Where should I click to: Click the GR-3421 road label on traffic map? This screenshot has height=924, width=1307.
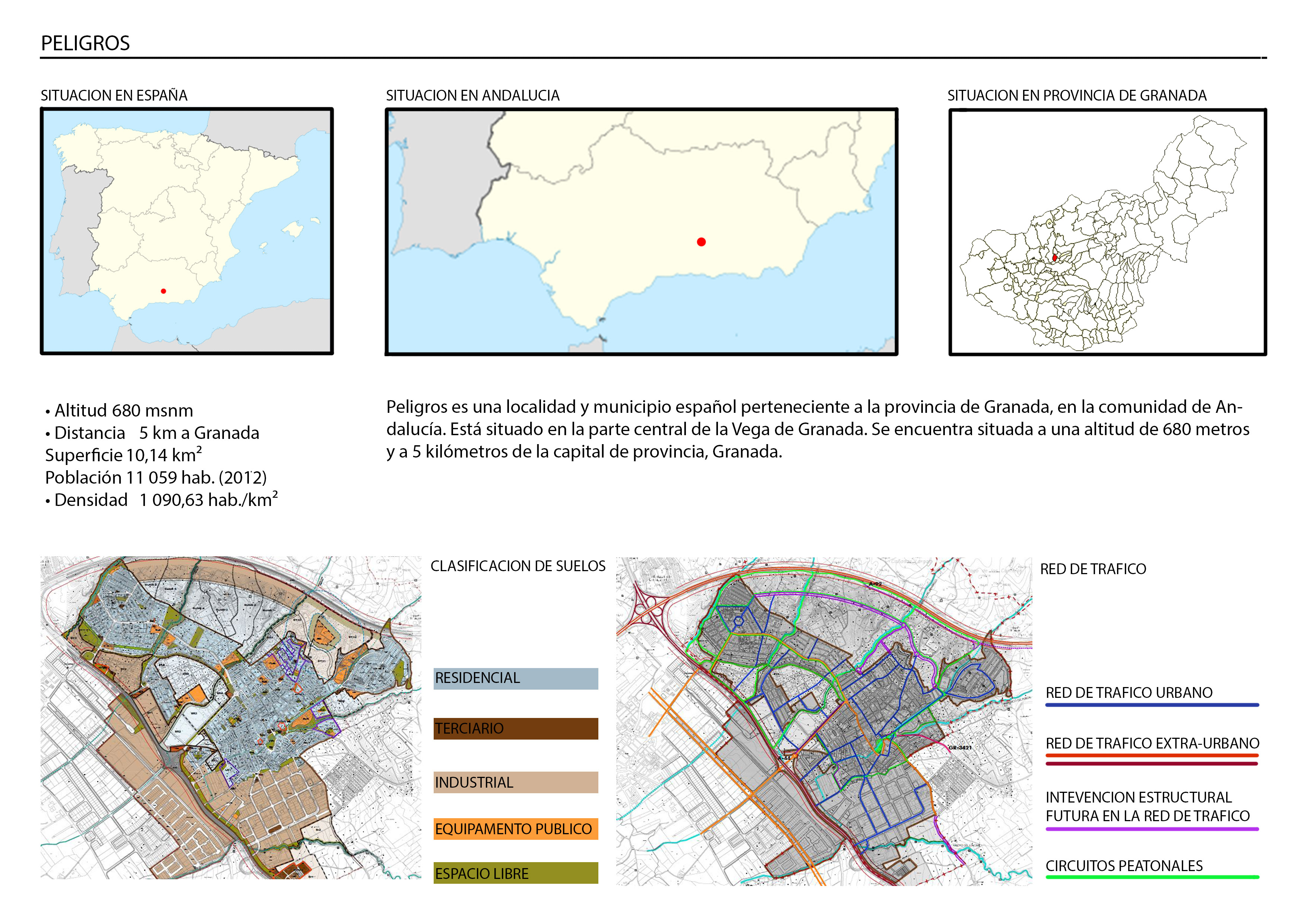pyautogui.click(x=960, y=747)
